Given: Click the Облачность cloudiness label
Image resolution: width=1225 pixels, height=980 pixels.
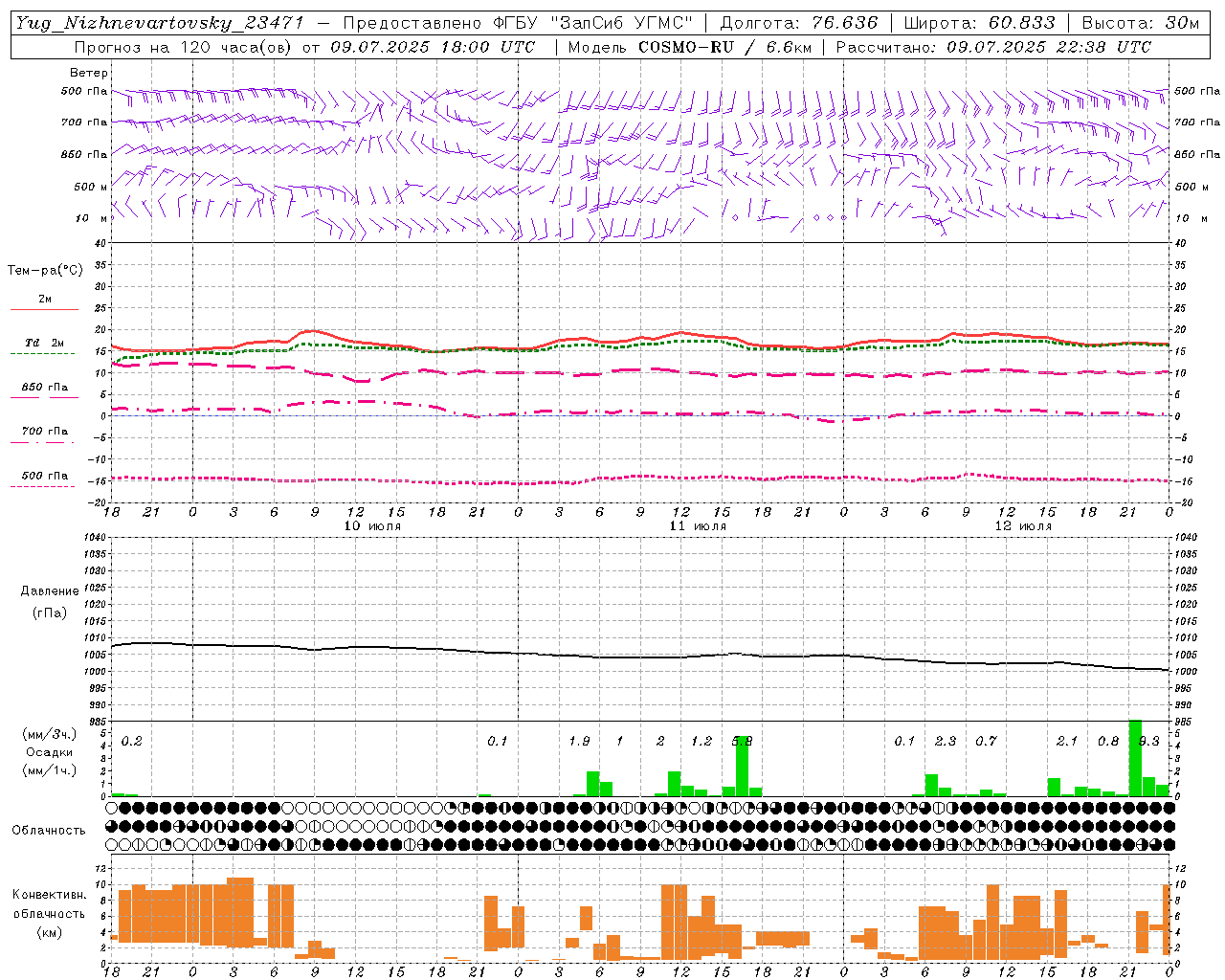Looking at the screenshot, I should tap(49, 831).
